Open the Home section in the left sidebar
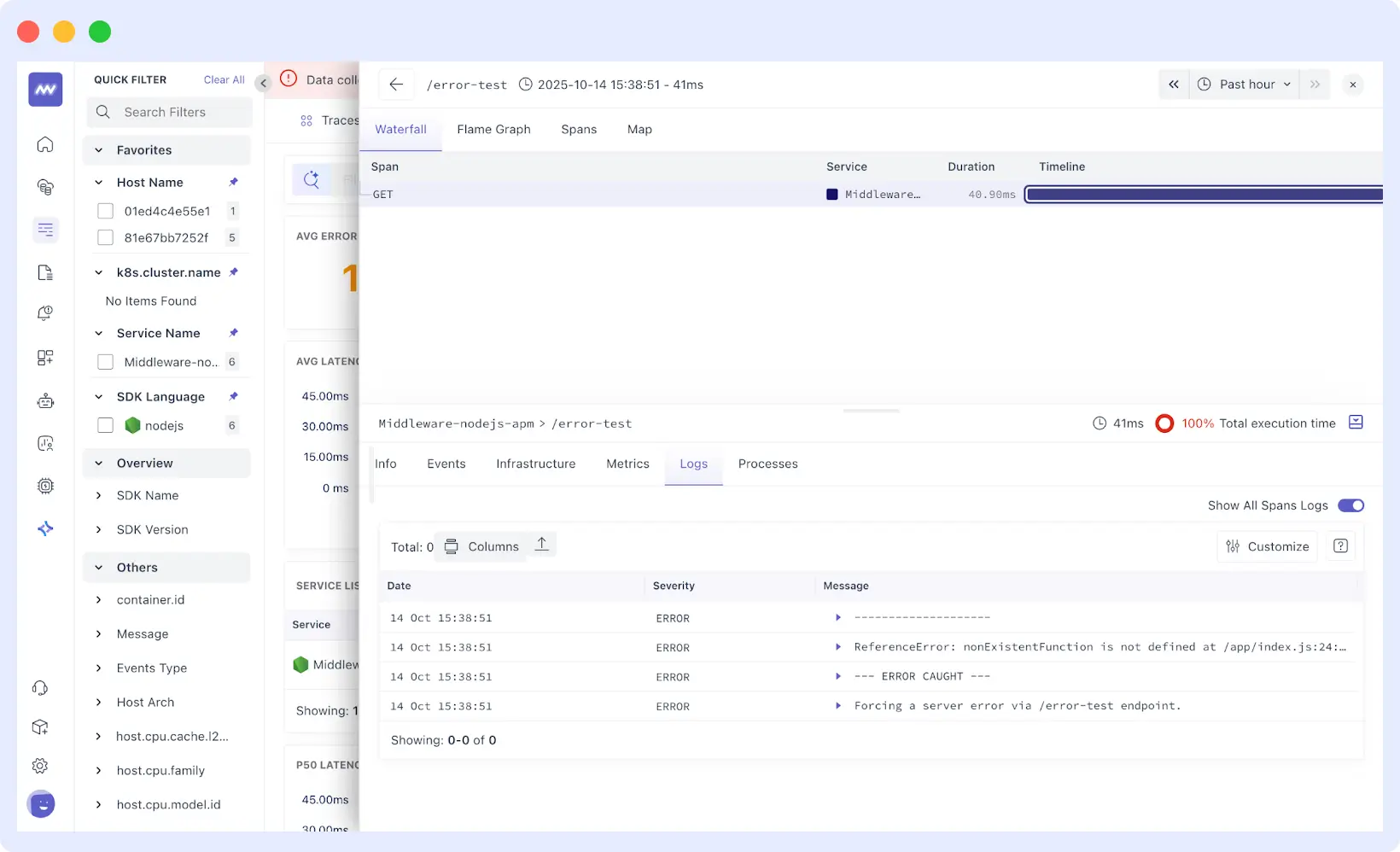 (44, 144)
